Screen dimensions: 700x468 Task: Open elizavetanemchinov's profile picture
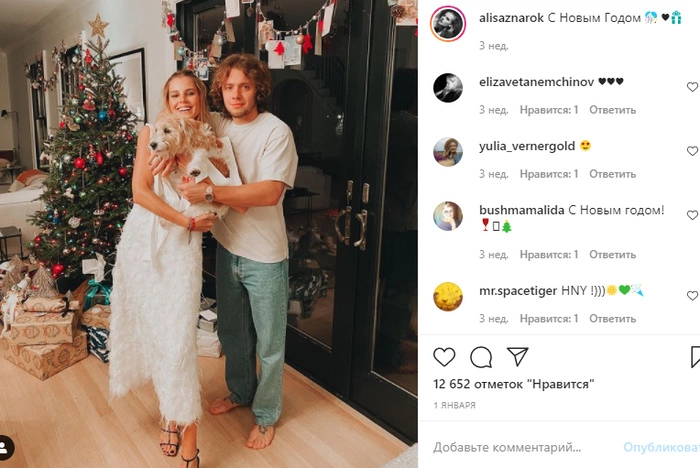click(x=448, y=88)
